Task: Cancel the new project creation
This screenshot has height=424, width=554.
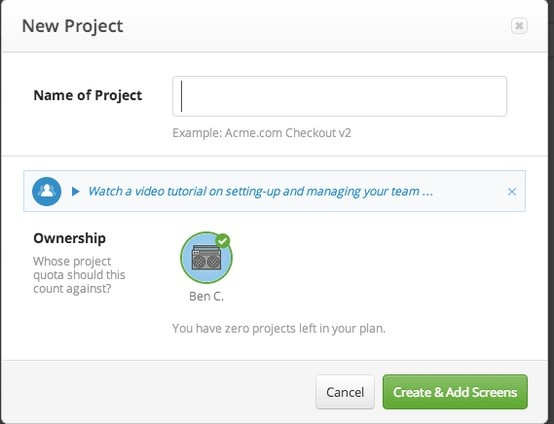Action: tap(345, 392)
